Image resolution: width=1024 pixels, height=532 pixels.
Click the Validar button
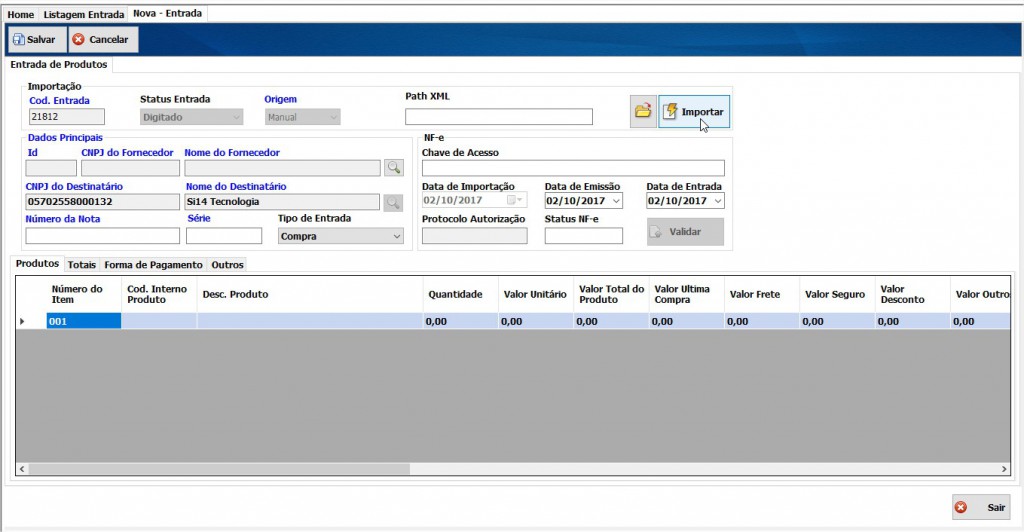[685, 232]
